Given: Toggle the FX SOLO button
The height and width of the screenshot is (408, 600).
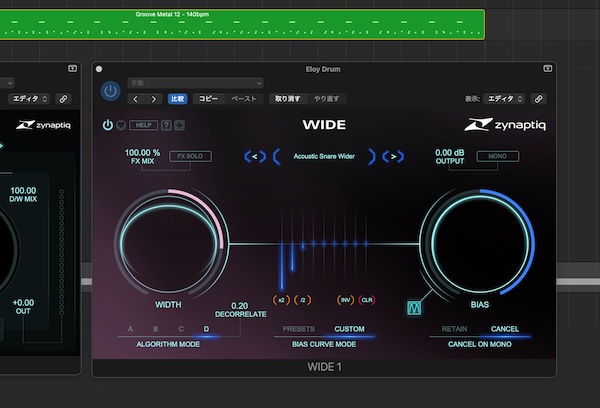Looking at the screenshot, I should click(x=190, y=156).
